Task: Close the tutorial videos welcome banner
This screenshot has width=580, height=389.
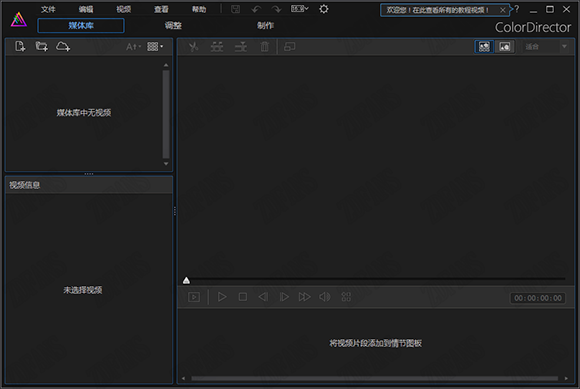Action: 502,10
